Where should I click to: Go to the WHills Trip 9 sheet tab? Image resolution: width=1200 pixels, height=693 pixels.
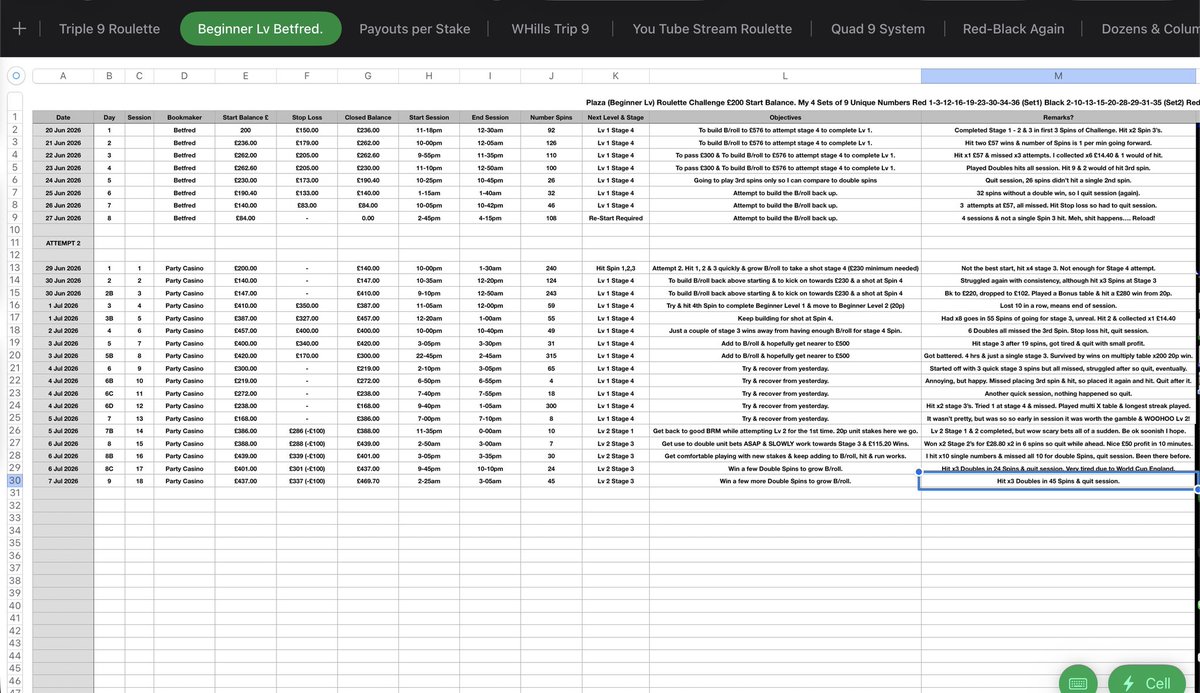point(550,29)
